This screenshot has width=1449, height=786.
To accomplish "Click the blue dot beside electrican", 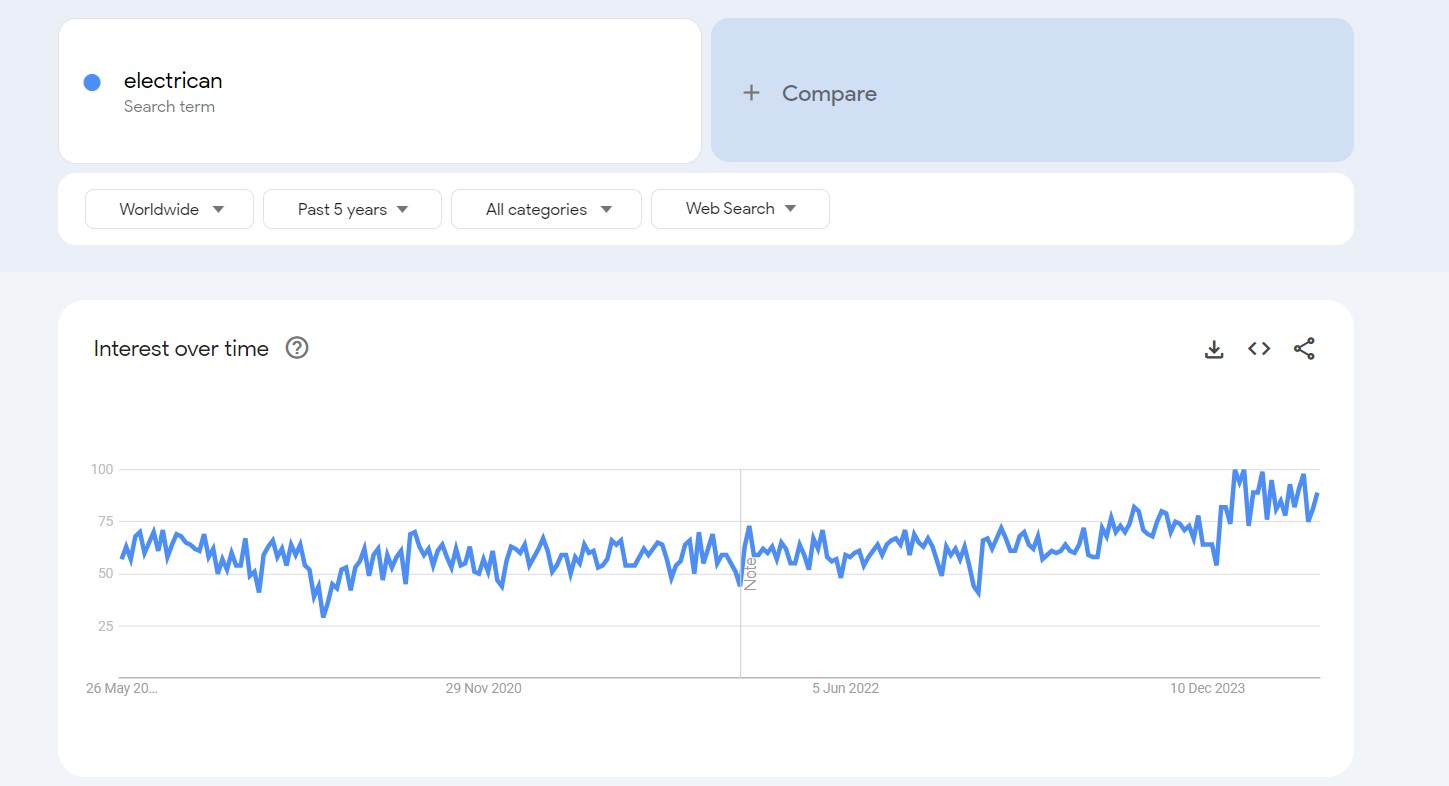I will [x=92, y=83].
